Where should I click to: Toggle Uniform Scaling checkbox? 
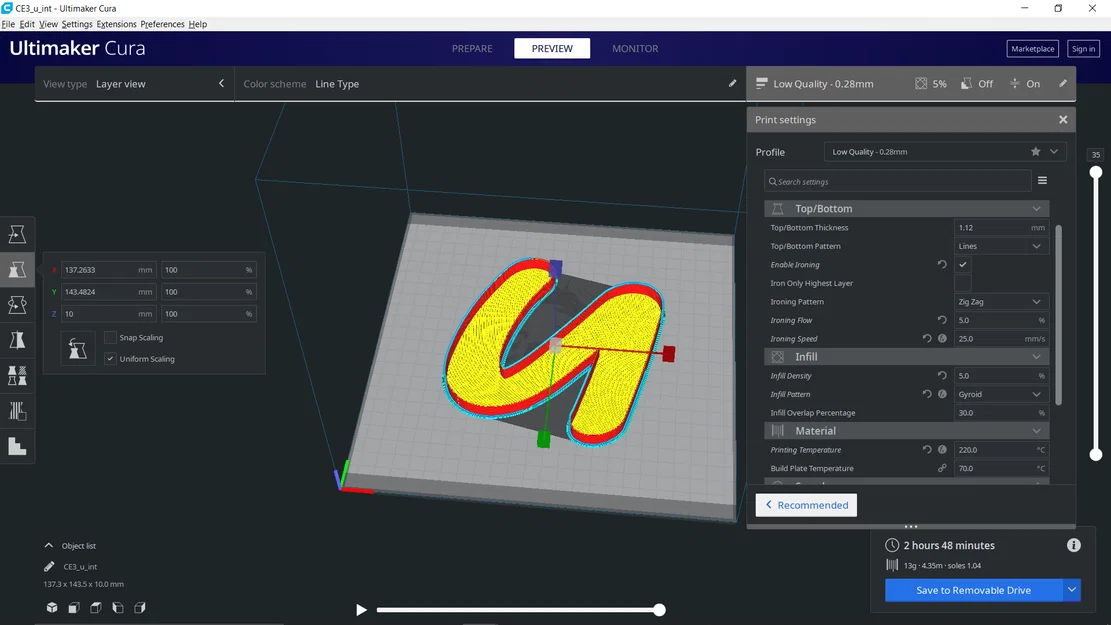coord(110,359)
